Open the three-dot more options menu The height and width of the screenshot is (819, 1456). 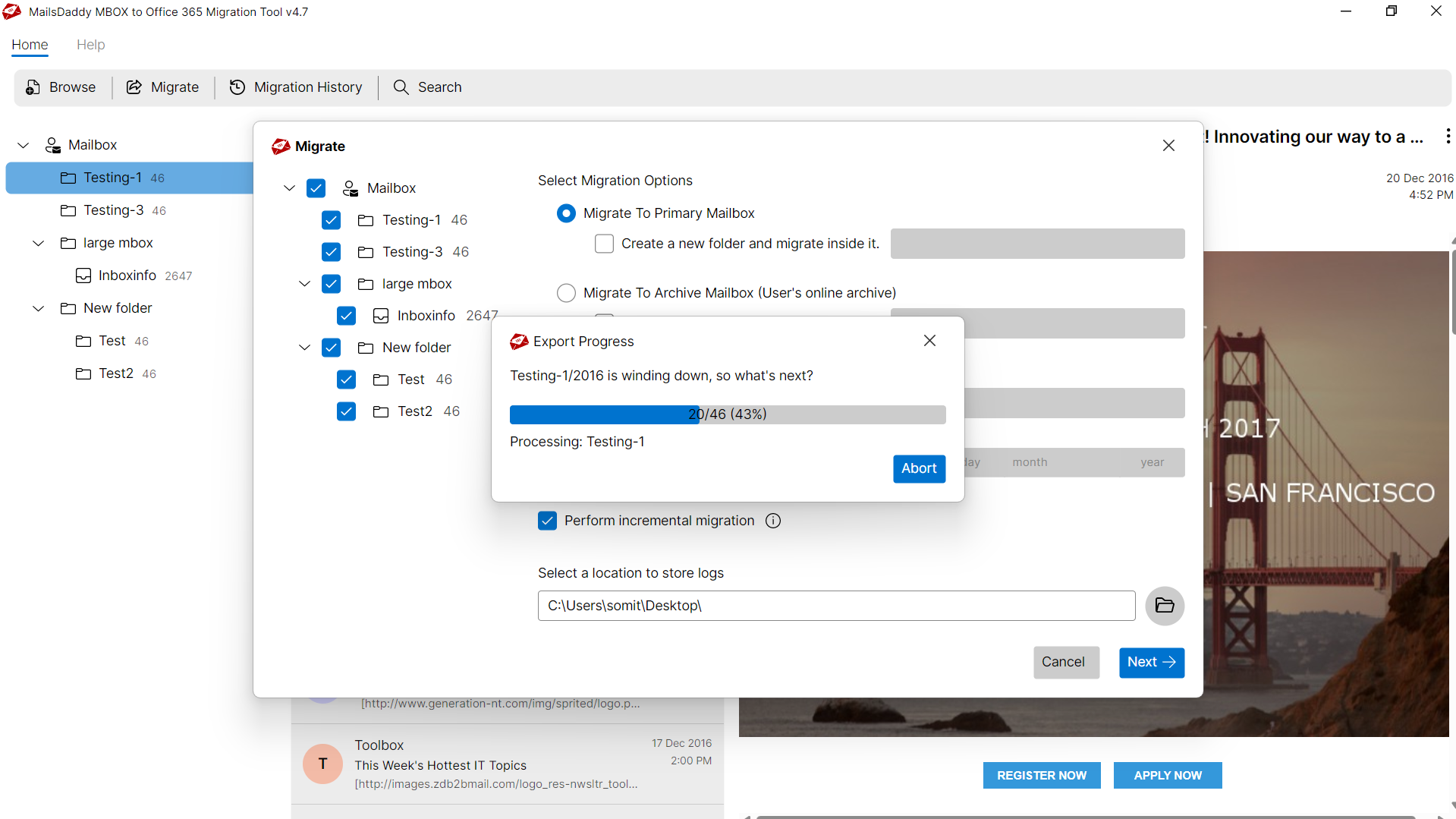(x=1448, y=136)
